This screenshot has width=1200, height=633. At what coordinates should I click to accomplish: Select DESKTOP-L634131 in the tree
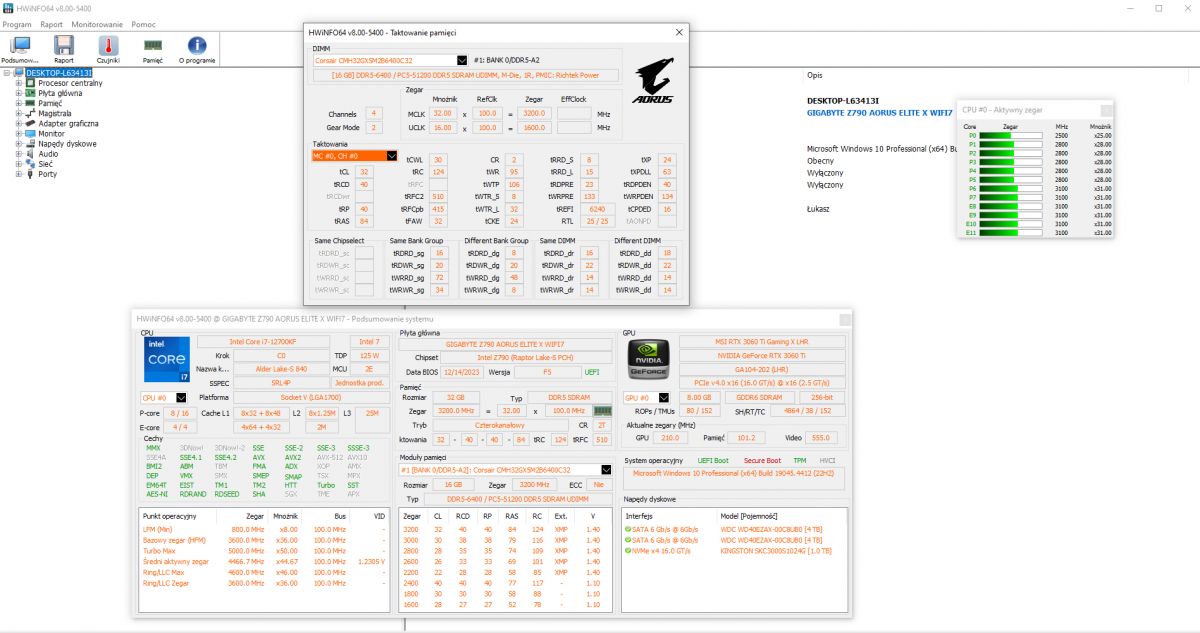[59, 73]
